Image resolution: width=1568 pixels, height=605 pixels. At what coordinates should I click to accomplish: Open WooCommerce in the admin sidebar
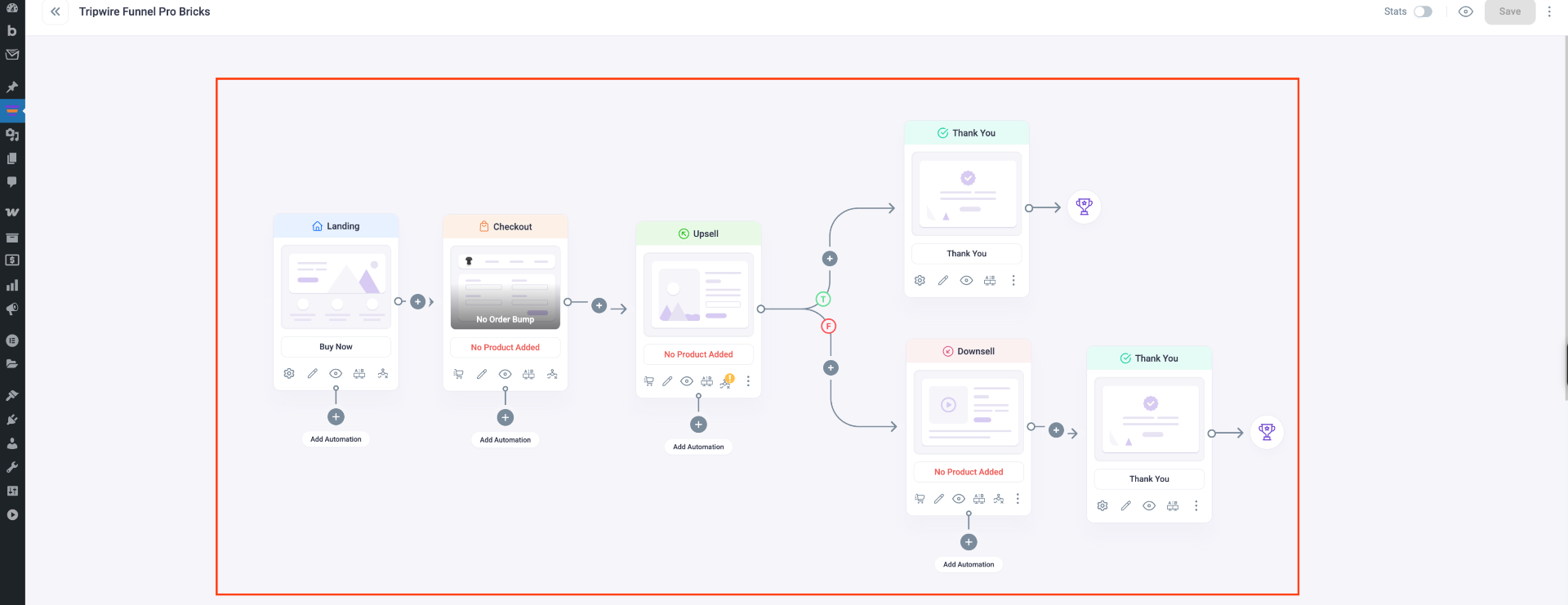click(12, 212)
